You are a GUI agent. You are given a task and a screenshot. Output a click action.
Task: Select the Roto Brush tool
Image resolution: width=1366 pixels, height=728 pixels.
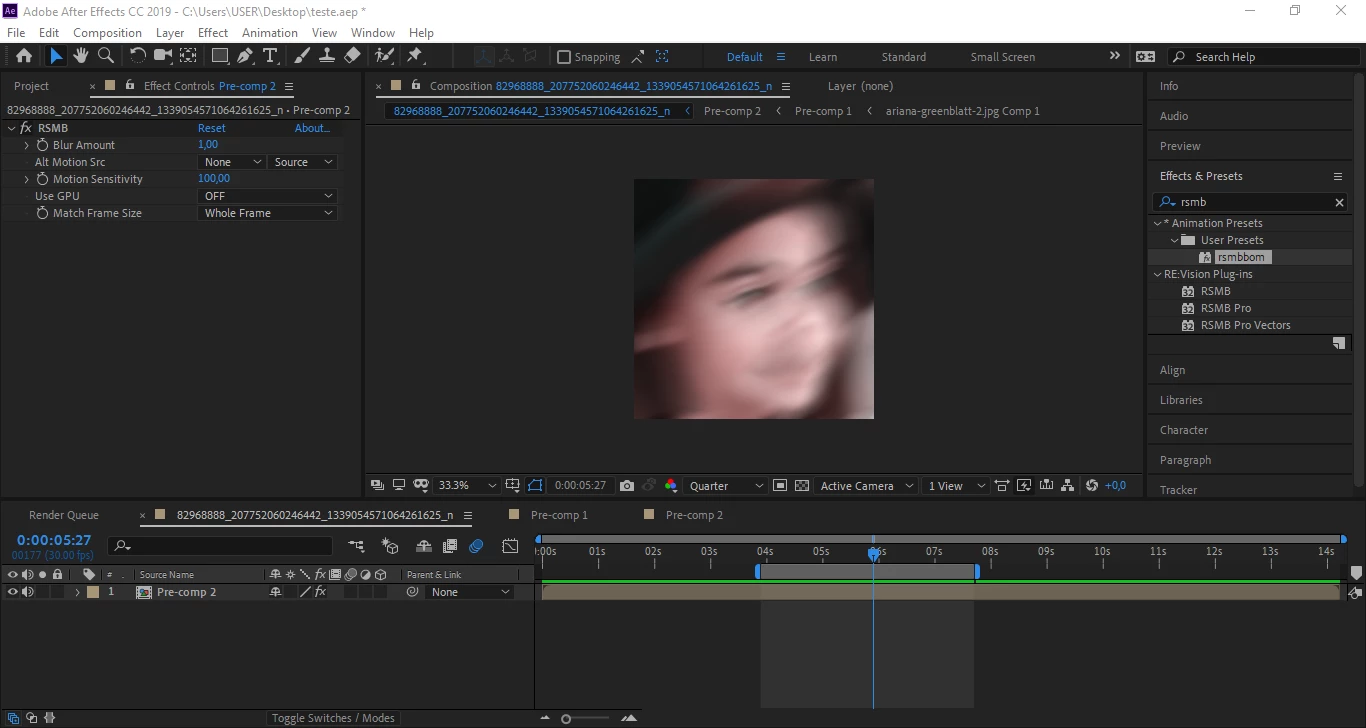pos(384,56)
